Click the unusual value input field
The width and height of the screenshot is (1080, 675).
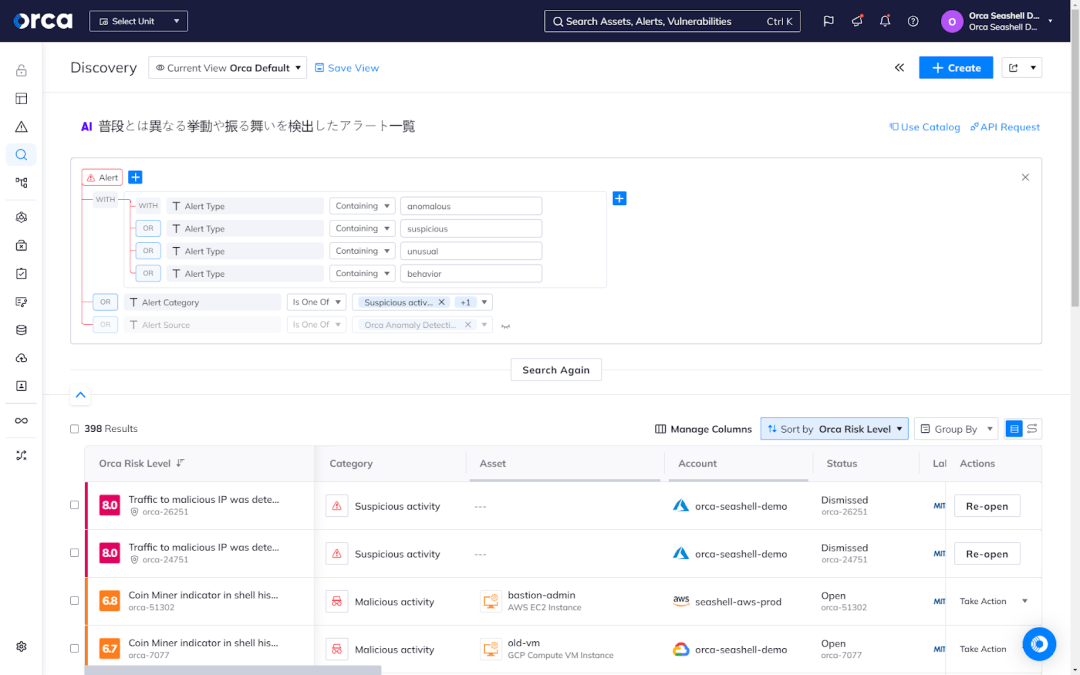pos(471,251)
